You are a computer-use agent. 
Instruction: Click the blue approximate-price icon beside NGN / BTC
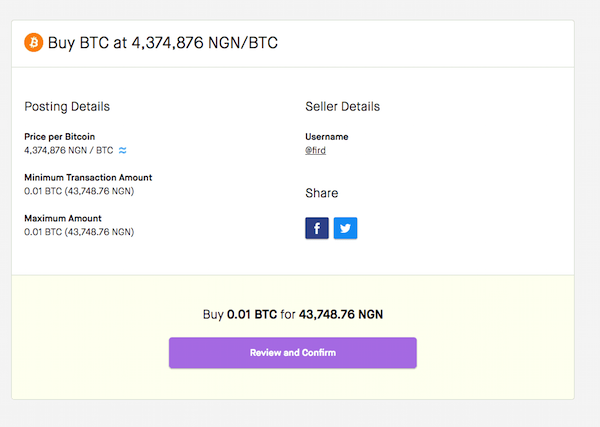click(x=122, y=150)
